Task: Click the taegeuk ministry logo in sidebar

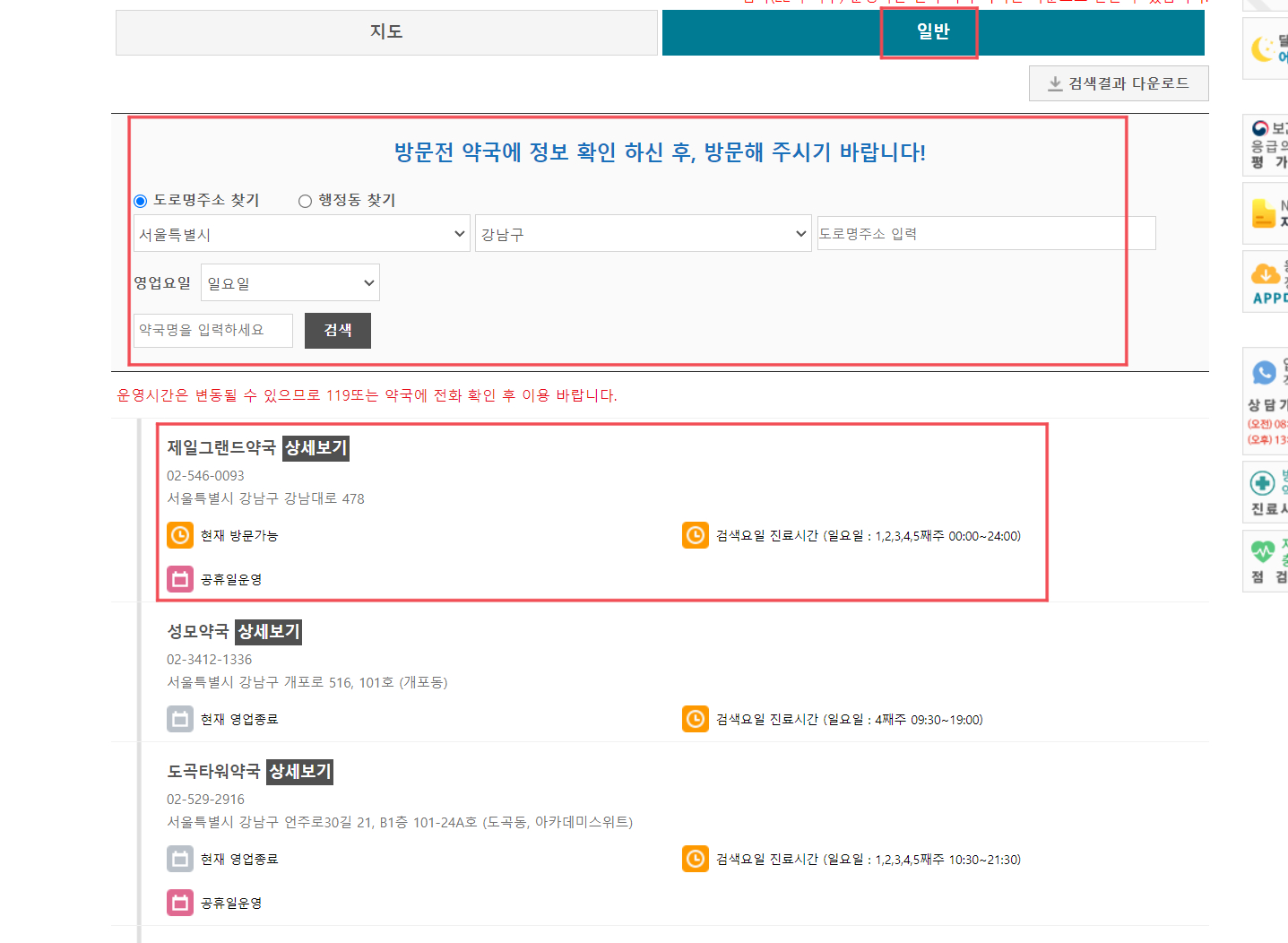Action: point(1259,128)
